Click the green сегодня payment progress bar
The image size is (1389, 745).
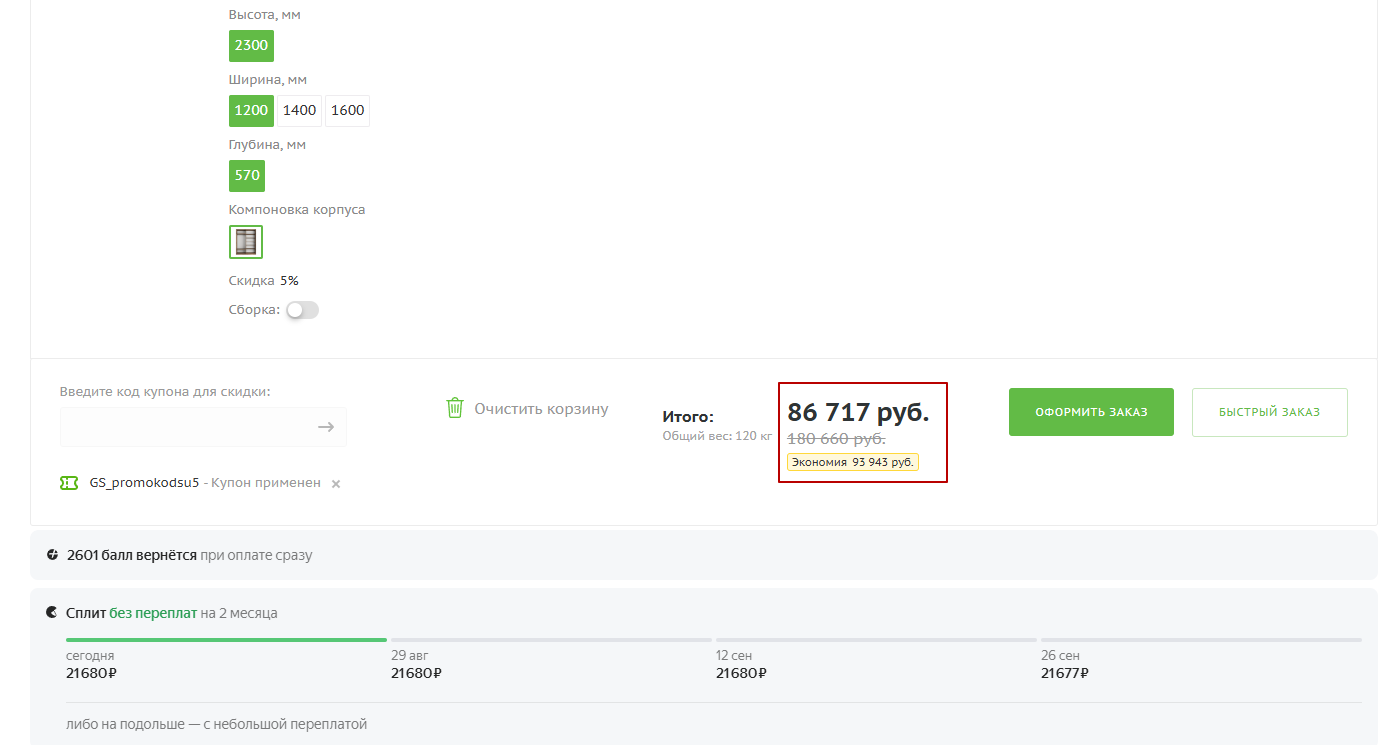coord(226,640)
